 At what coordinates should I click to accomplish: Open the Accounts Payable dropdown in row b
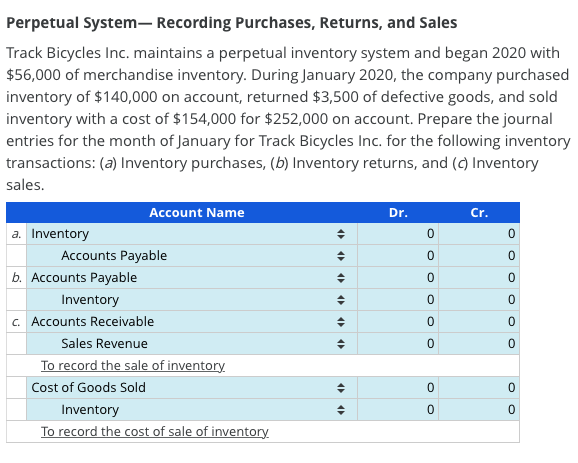(x=192, y=278)
